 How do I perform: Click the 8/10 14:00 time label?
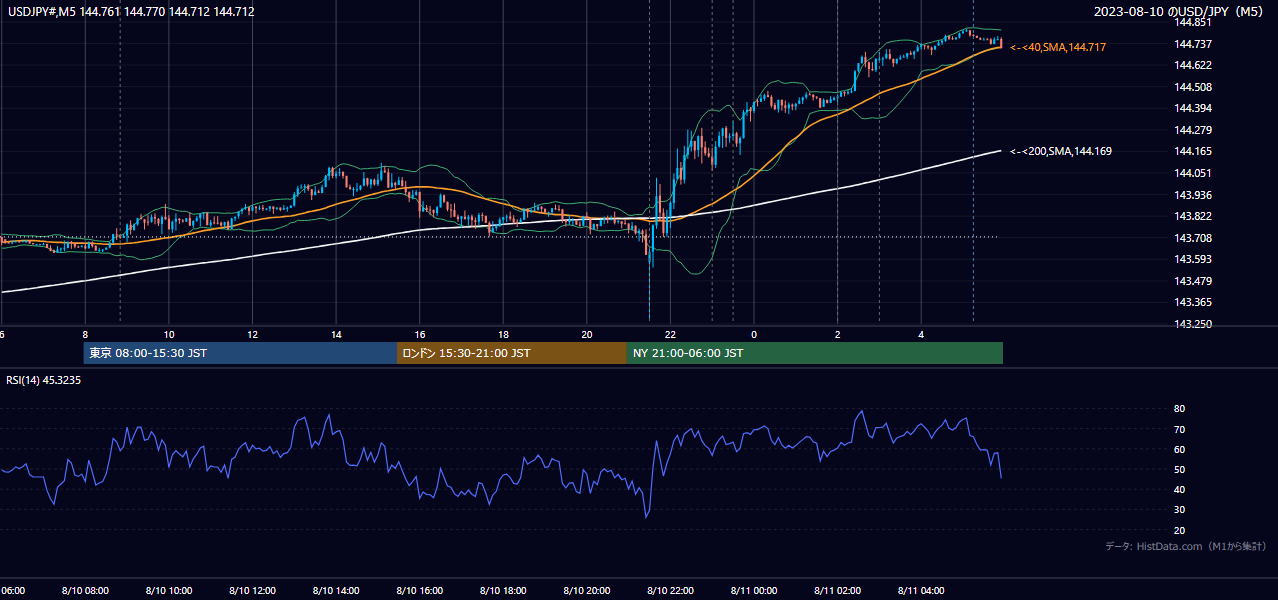click(x=336, y=590)
